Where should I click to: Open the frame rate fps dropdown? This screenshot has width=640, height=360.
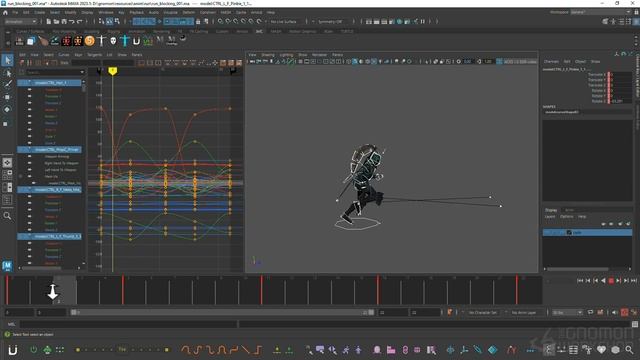tap(567, 312)
